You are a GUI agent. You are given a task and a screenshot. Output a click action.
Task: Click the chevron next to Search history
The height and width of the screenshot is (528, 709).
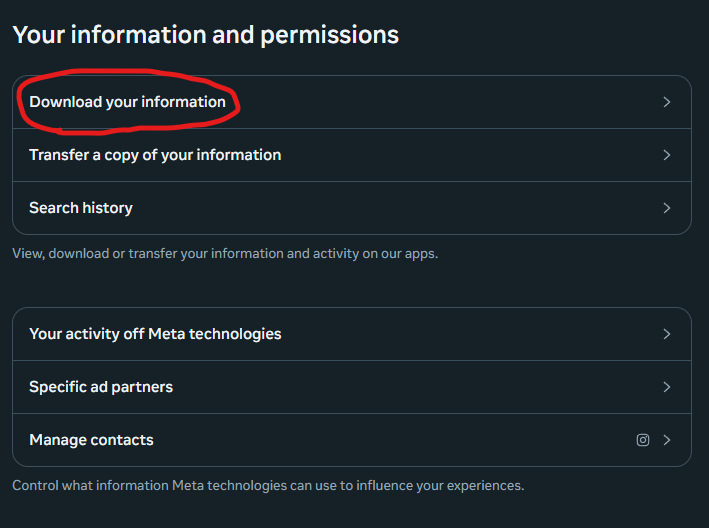tap(667, 208)
